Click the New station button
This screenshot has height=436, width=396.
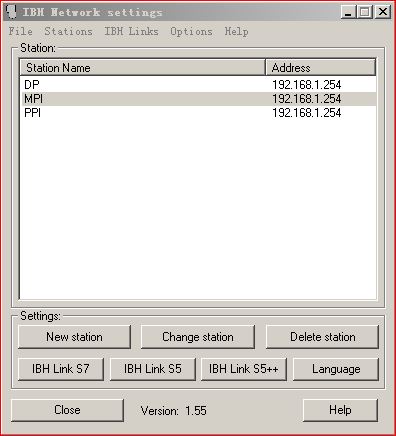(74, 337)
